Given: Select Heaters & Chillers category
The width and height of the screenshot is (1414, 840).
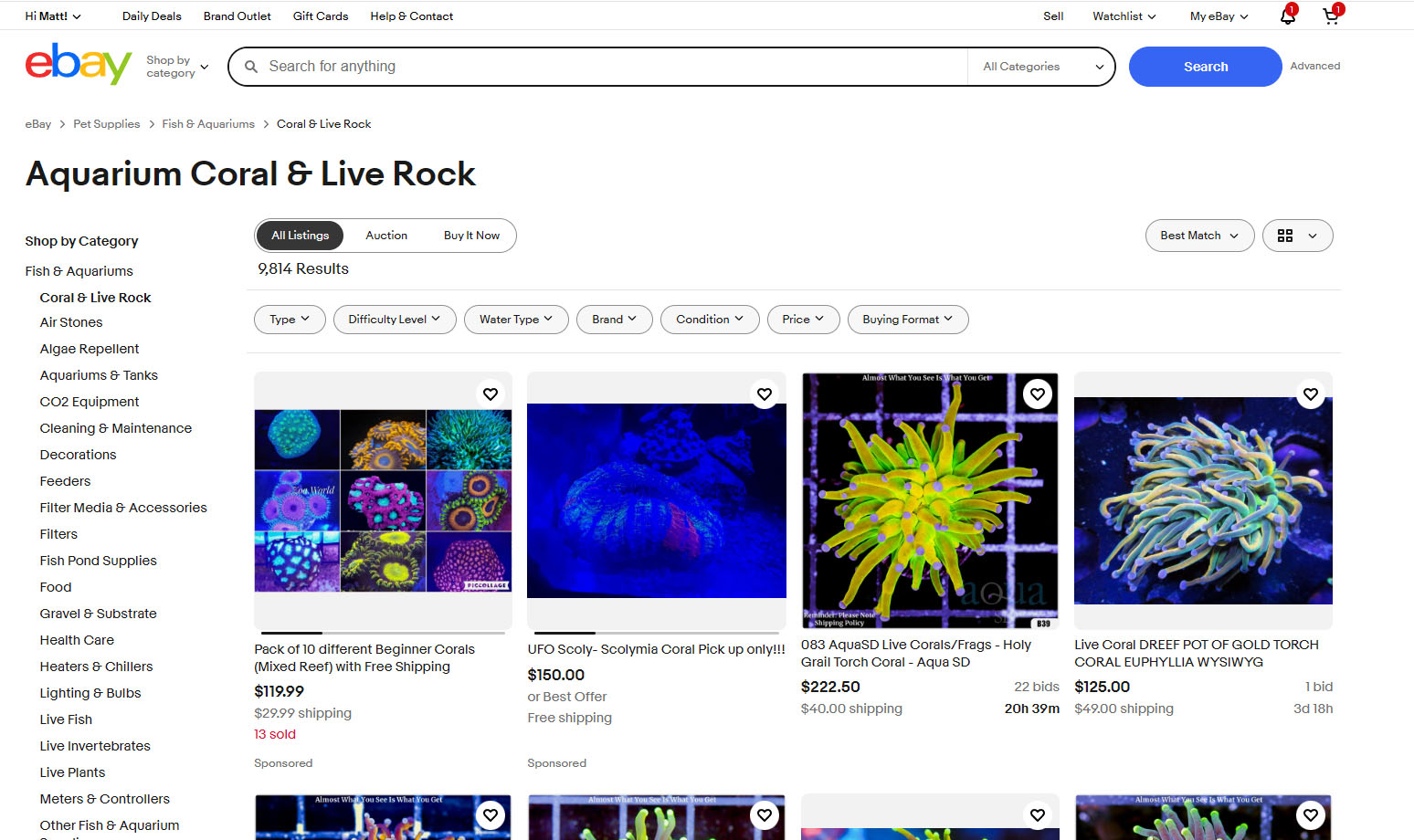Looking at the screenshot, I should 96,667.
